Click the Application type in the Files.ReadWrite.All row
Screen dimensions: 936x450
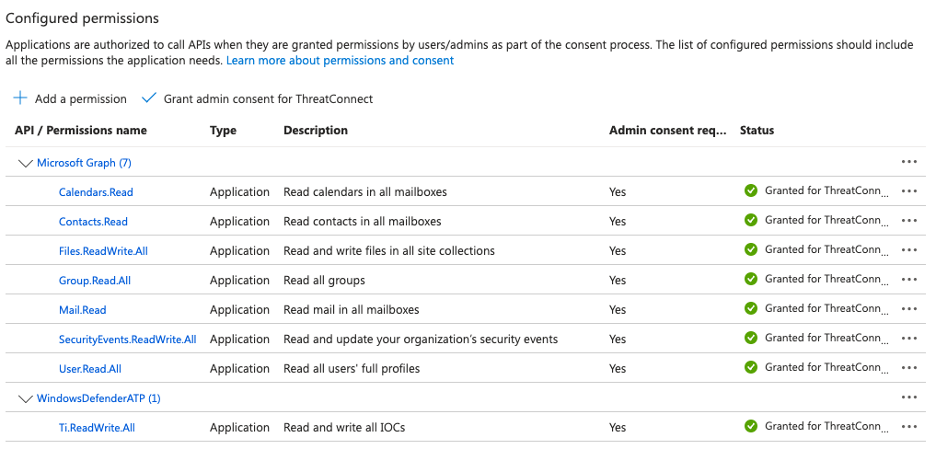239,251
